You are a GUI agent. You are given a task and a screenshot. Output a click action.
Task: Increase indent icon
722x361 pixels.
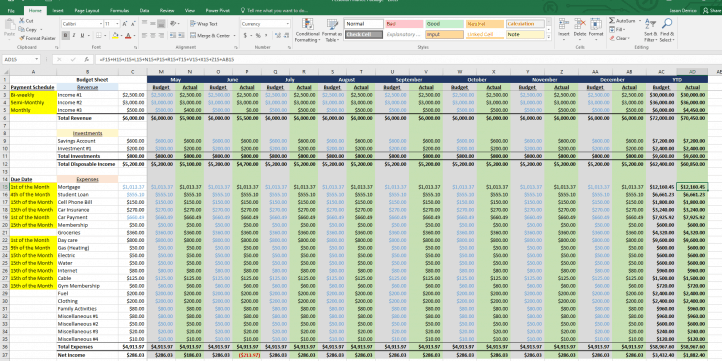point(180,35)
